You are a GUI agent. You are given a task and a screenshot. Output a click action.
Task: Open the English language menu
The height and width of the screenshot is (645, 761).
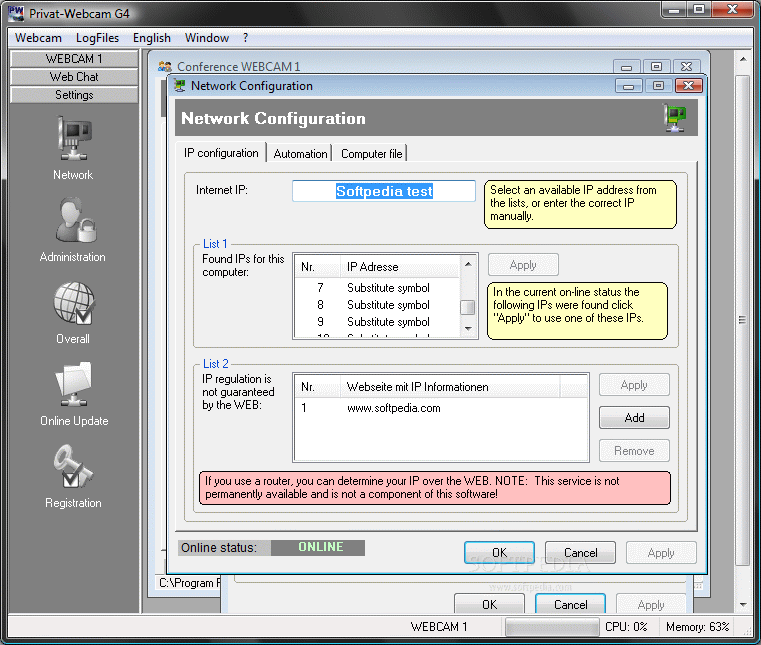[x=152, y=38]
